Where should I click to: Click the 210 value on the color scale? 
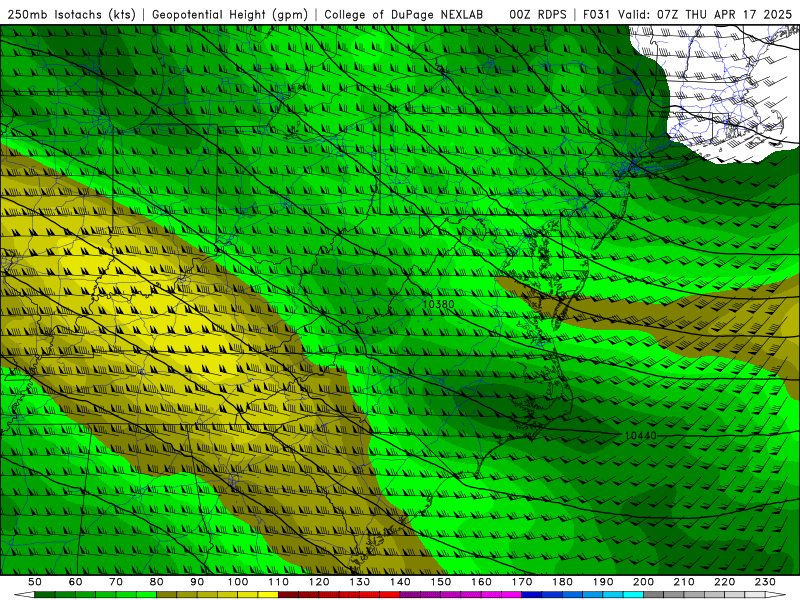684,582
